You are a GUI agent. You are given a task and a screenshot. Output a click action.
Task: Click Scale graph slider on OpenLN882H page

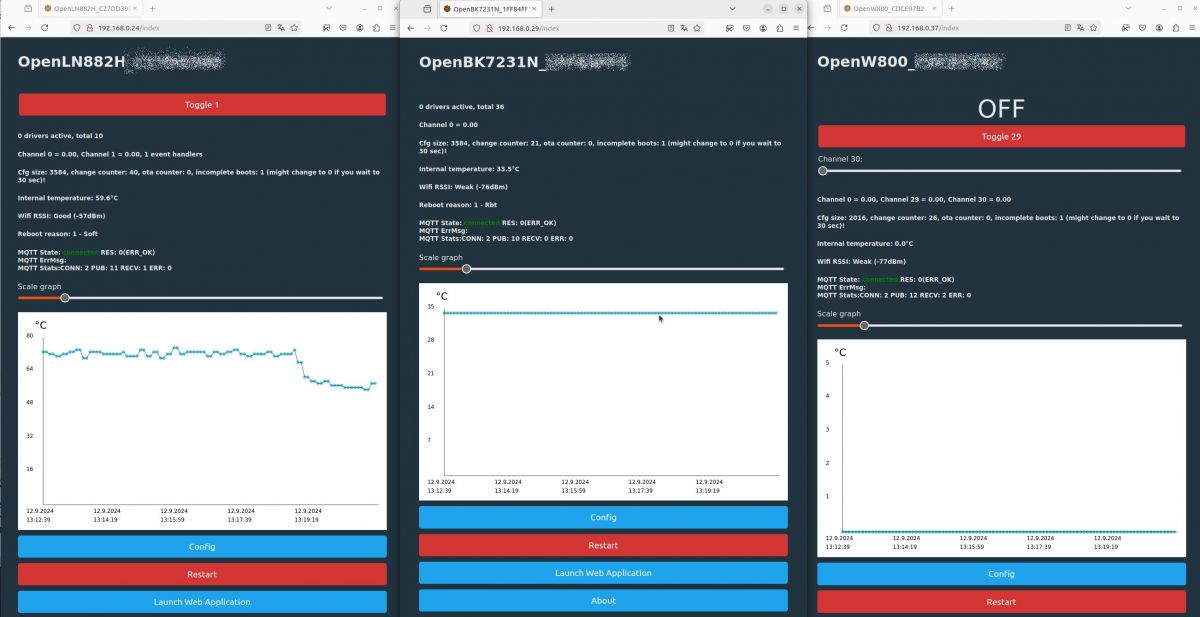click(200, 297)
